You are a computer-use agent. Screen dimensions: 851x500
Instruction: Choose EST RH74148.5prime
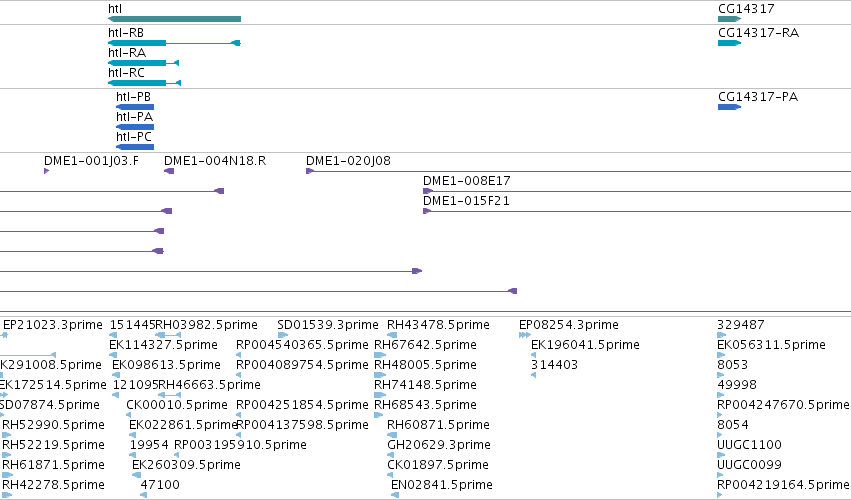click(x=426, y=385)
